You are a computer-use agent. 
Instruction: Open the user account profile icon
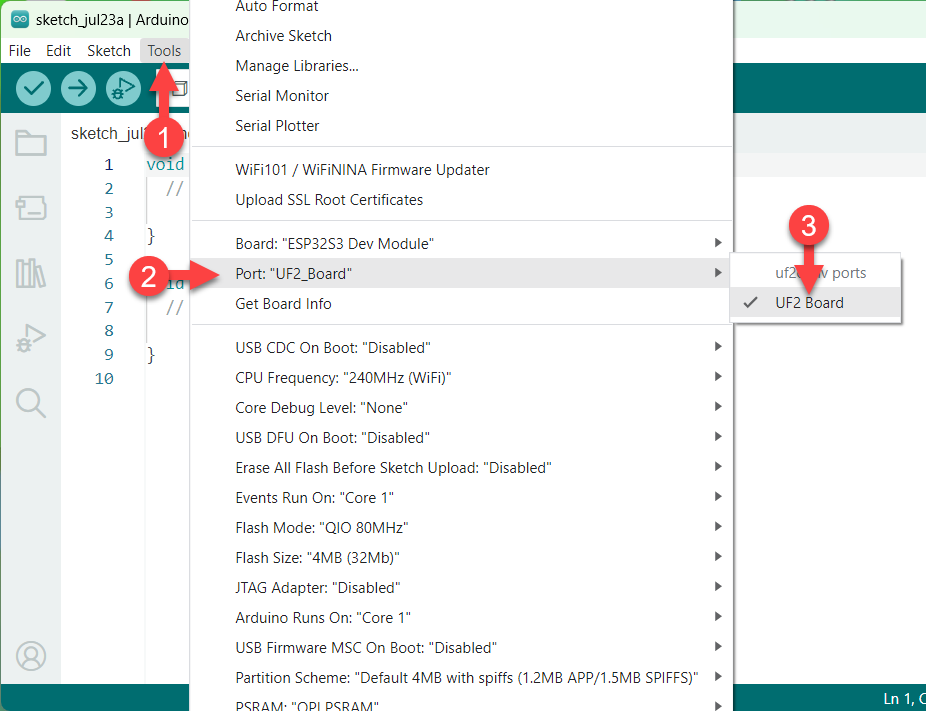click(x=31, y=656)
